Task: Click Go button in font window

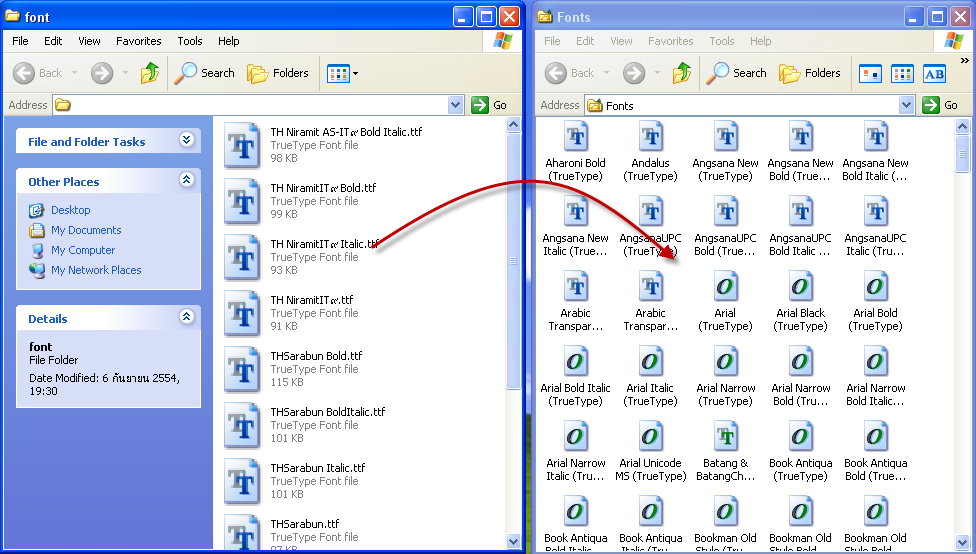Action: [490, 105]
